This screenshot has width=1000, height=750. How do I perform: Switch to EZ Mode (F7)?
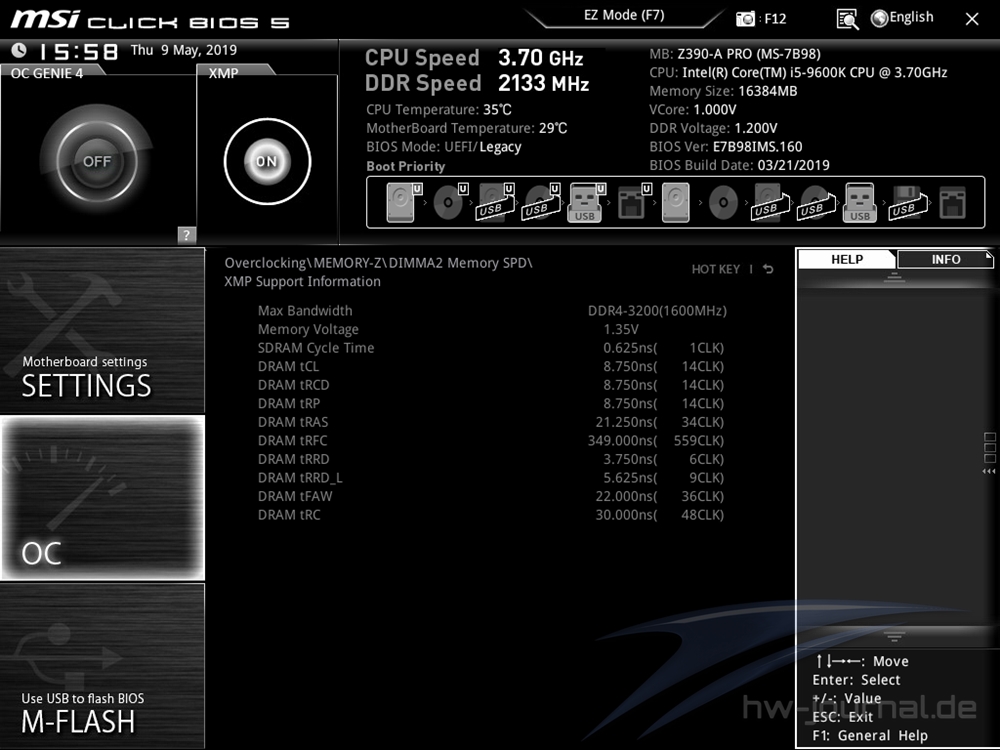click(624, 15)
